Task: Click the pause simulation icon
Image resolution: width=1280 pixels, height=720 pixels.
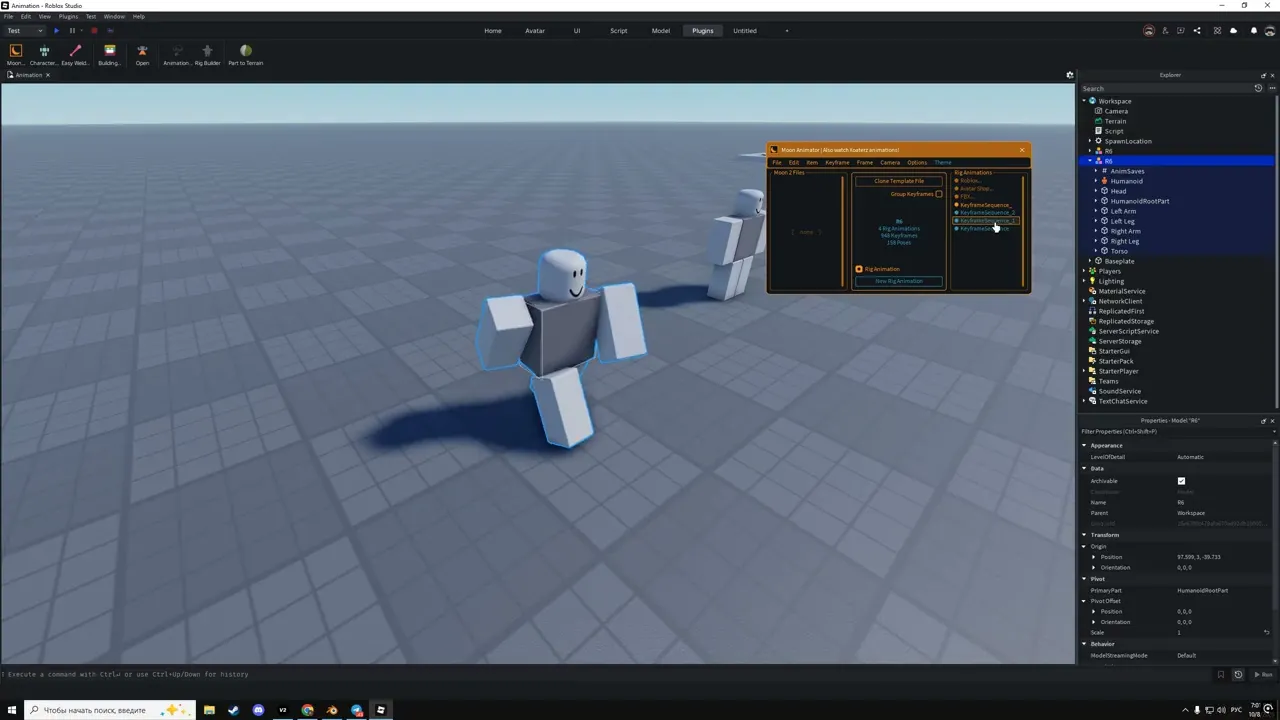Action: coord(72,31)
